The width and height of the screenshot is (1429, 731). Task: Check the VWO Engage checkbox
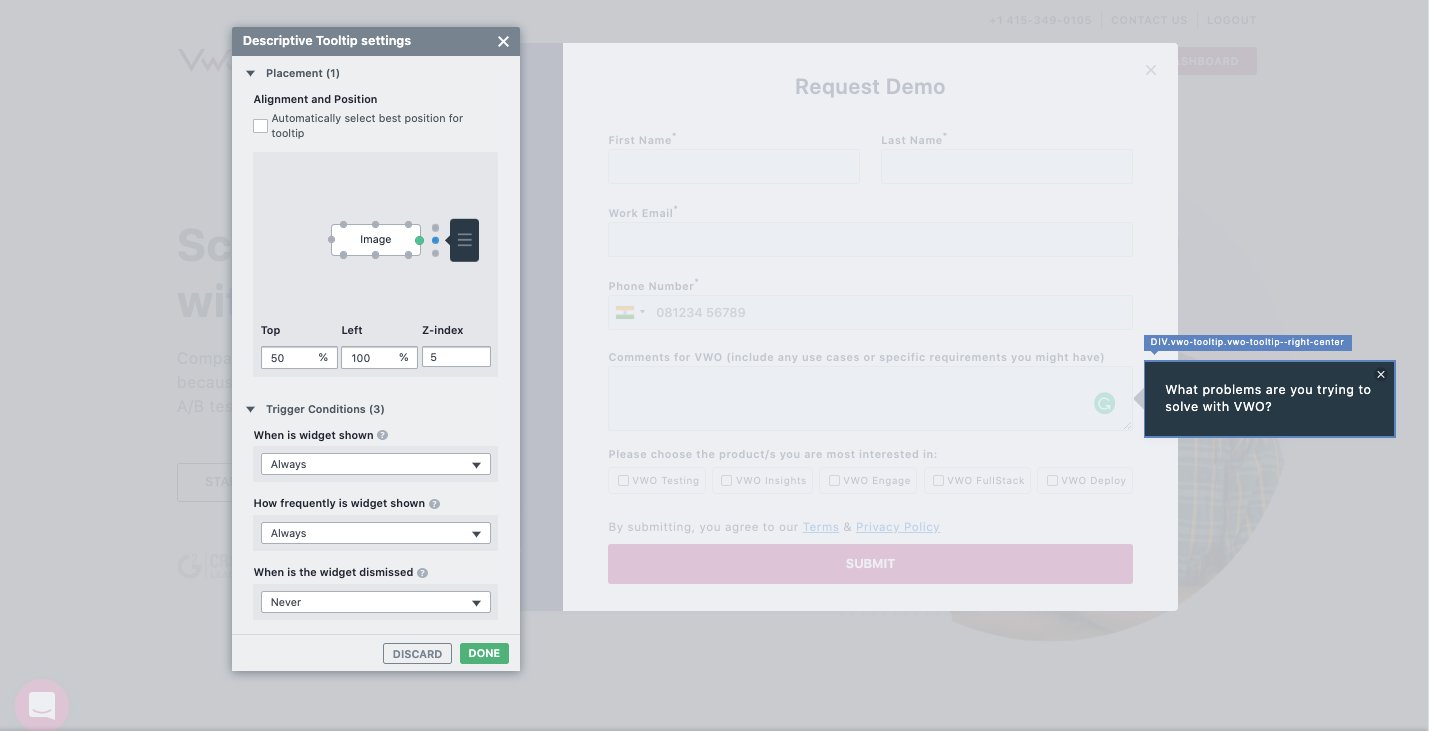point(835,480)
